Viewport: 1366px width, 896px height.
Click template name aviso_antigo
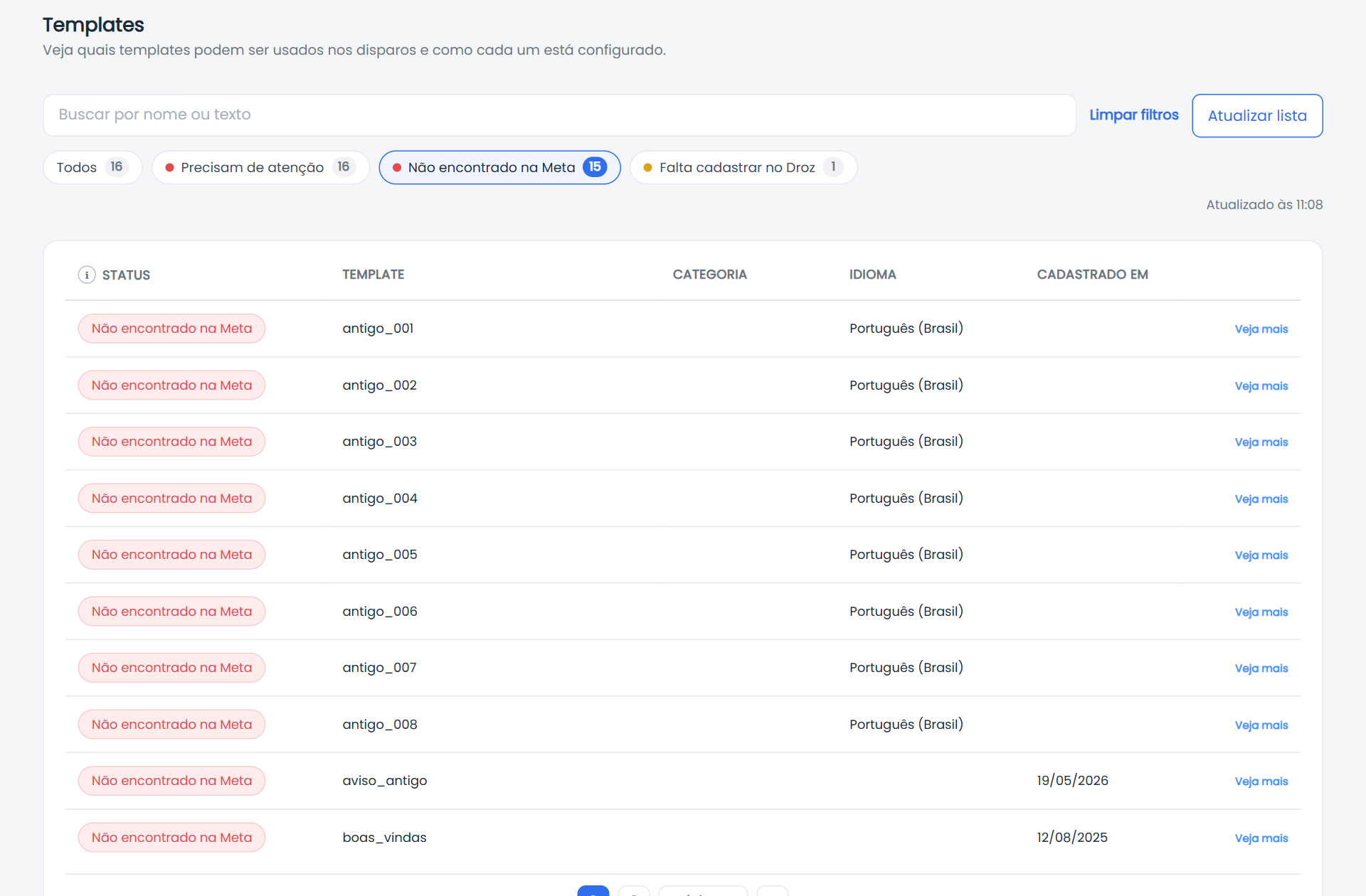pyautogui.click(x=385, y=781)
